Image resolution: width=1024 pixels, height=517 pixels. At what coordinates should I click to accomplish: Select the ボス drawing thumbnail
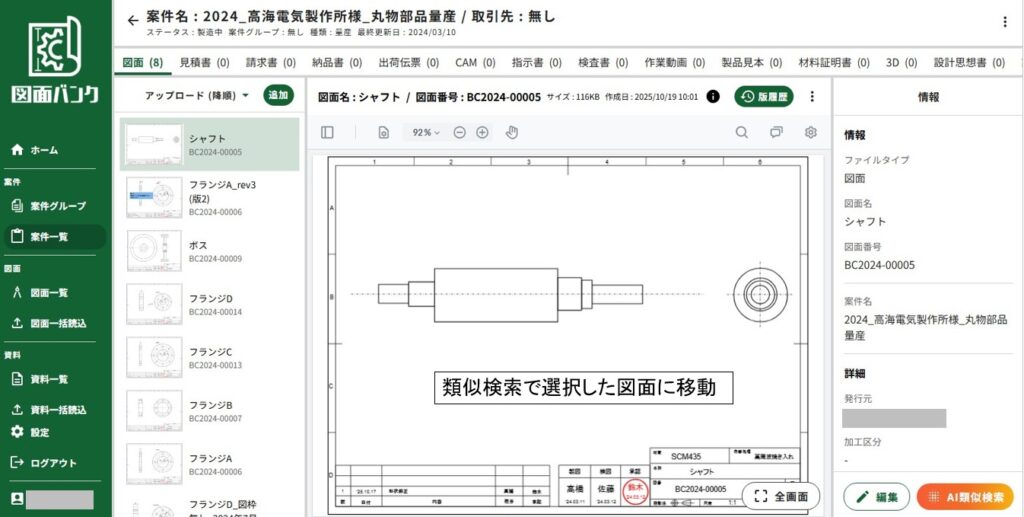155,250
